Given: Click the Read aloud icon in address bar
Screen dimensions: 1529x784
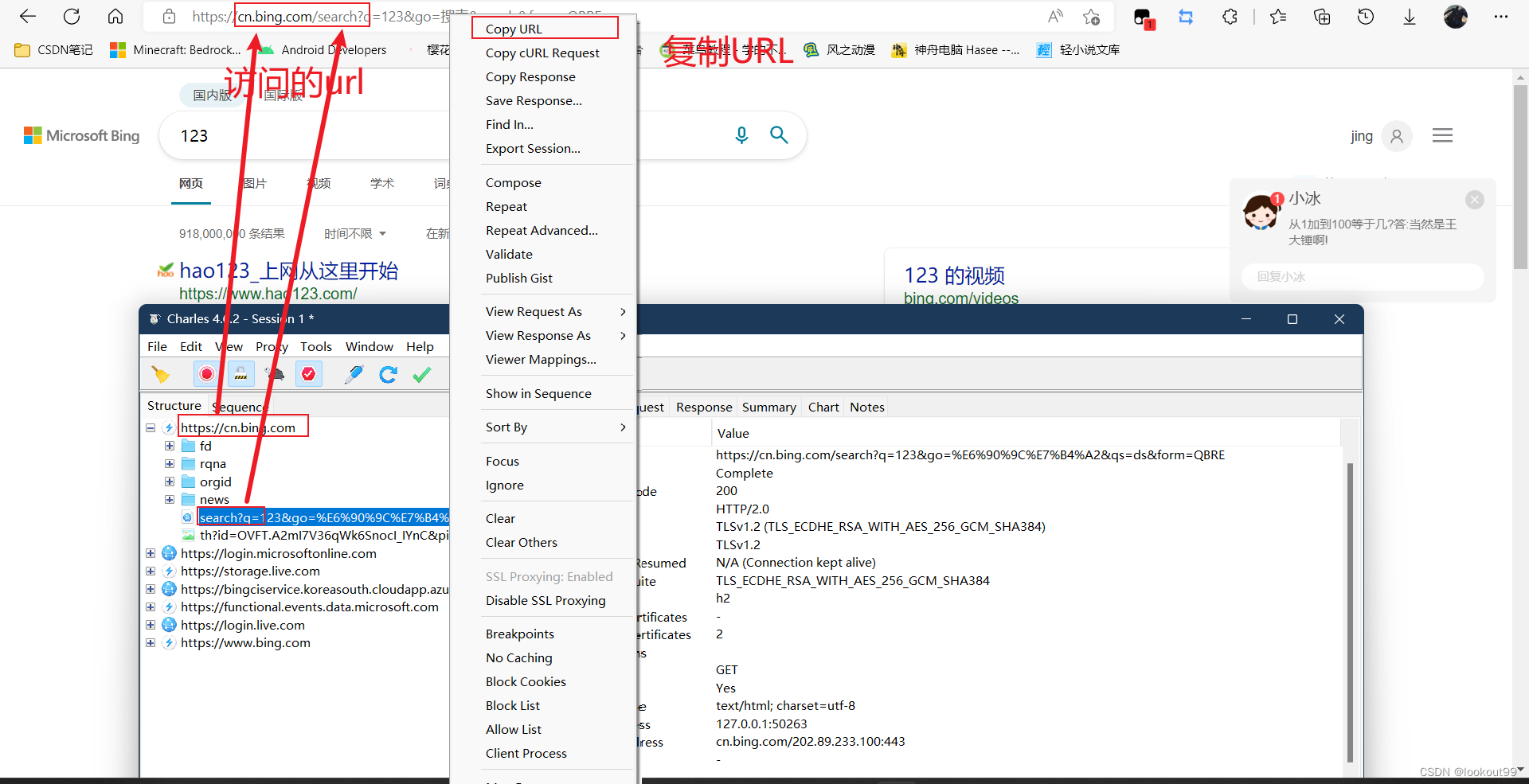Looking at the screenshot, I should coord(1056,16).
